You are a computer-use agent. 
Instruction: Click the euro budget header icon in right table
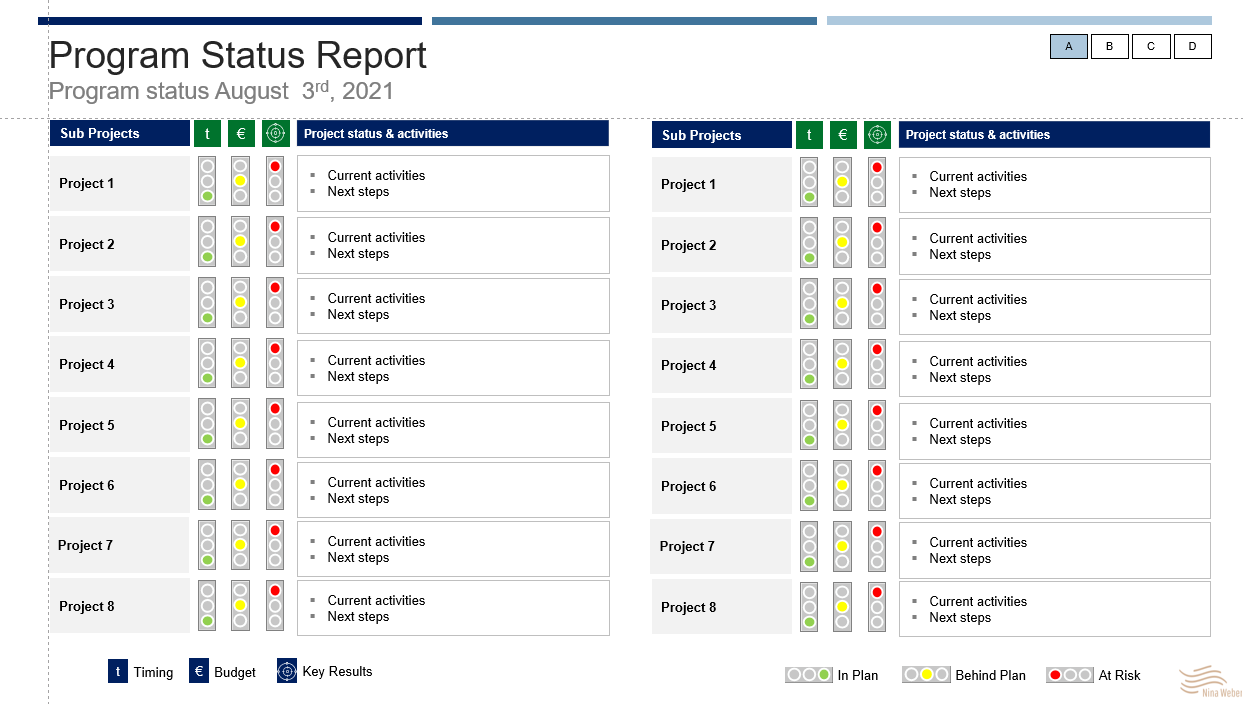pyautogui.click(x=843, y=134)
